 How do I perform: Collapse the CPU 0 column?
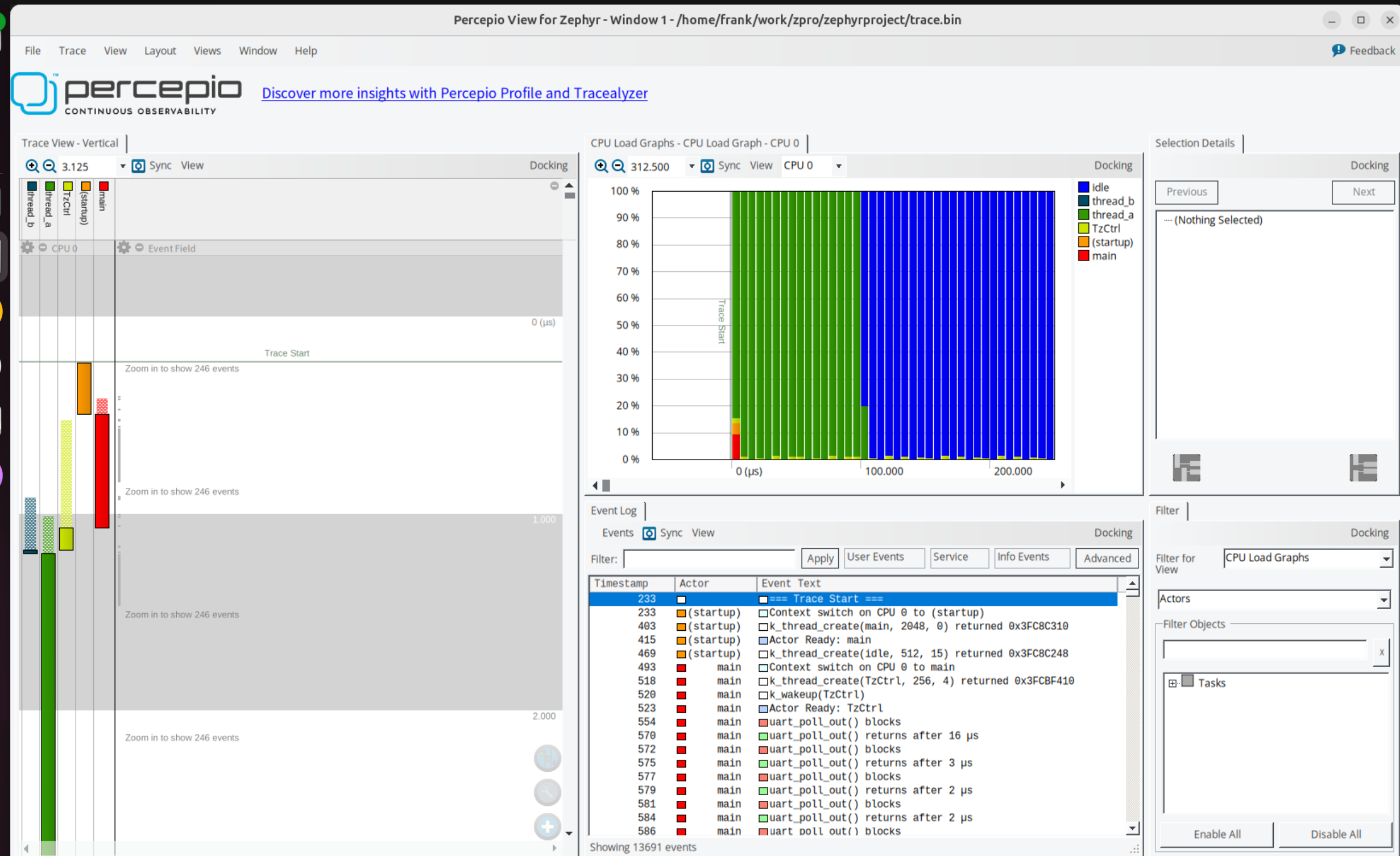pos(43,248)
